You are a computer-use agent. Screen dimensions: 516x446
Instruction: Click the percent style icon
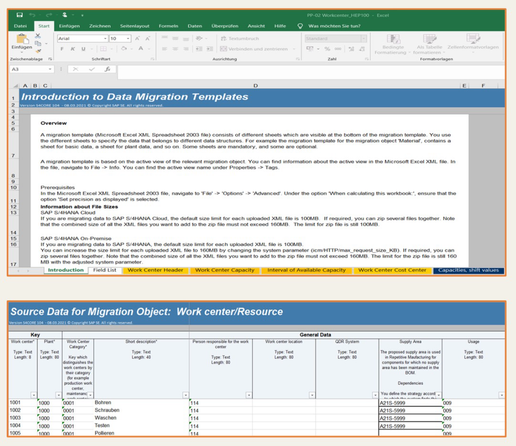point(327,49)
